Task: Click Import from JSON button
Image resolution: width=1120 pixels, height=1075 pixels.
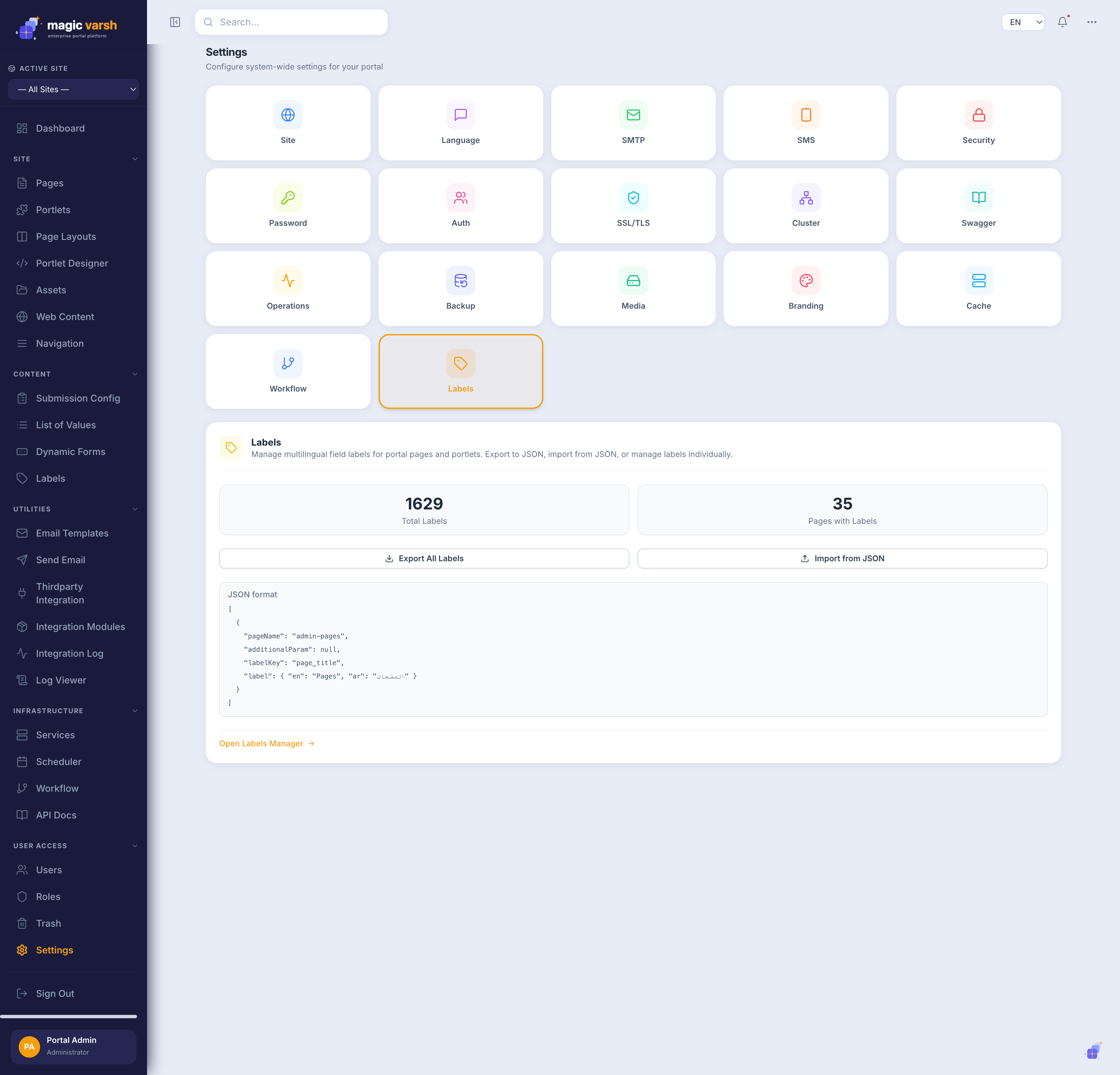Action: (842, 559)
